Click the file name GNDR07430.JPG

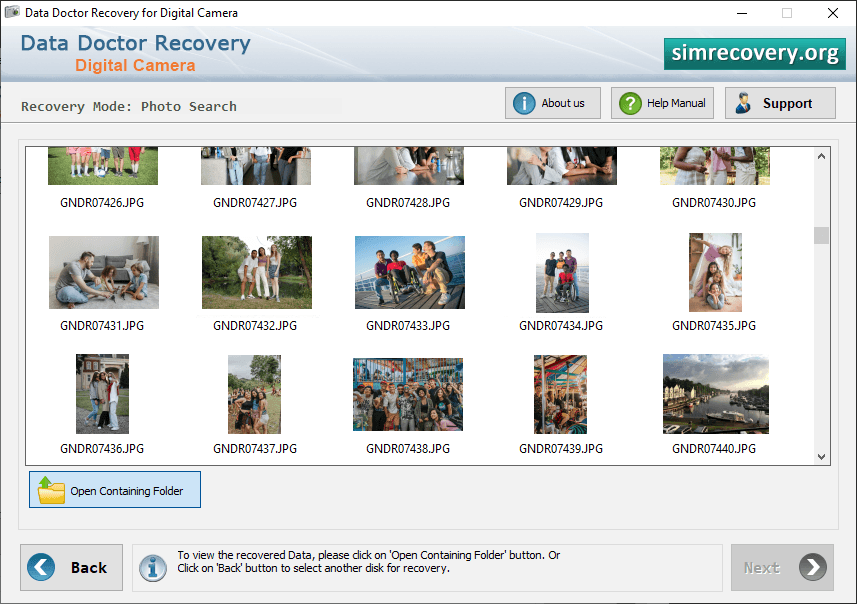pyautogui.click(x=714, y=203)
